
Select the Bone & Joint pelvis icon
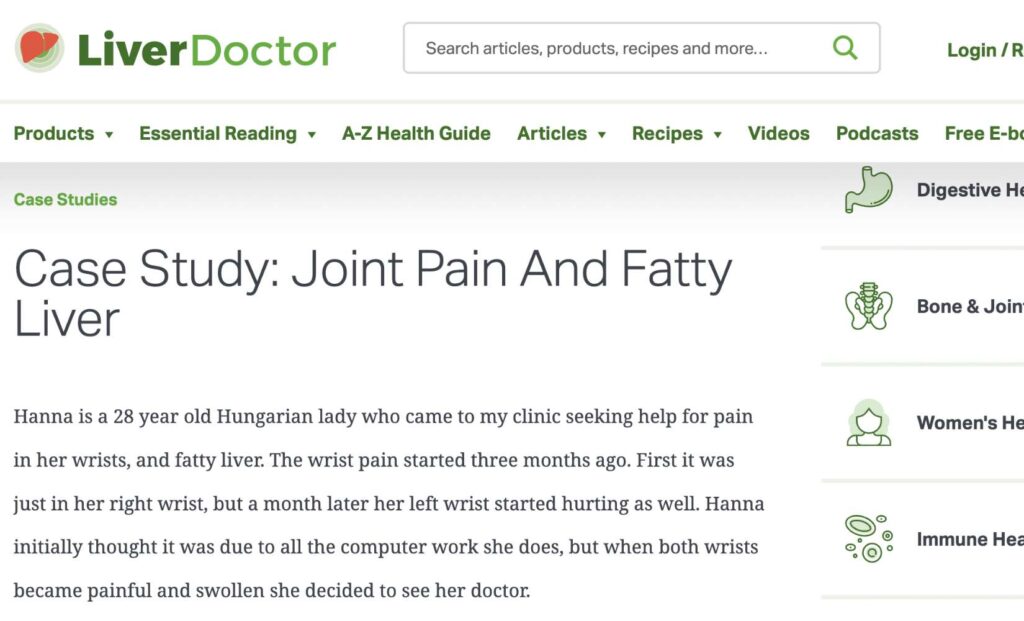867,307
